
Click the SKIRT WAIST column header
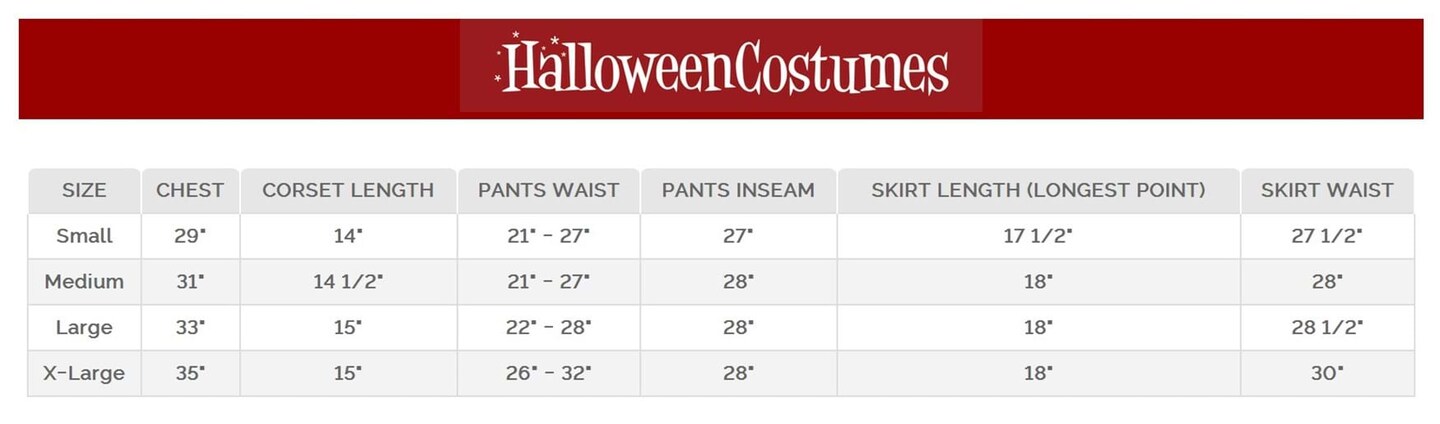[x=1327, y=190]
